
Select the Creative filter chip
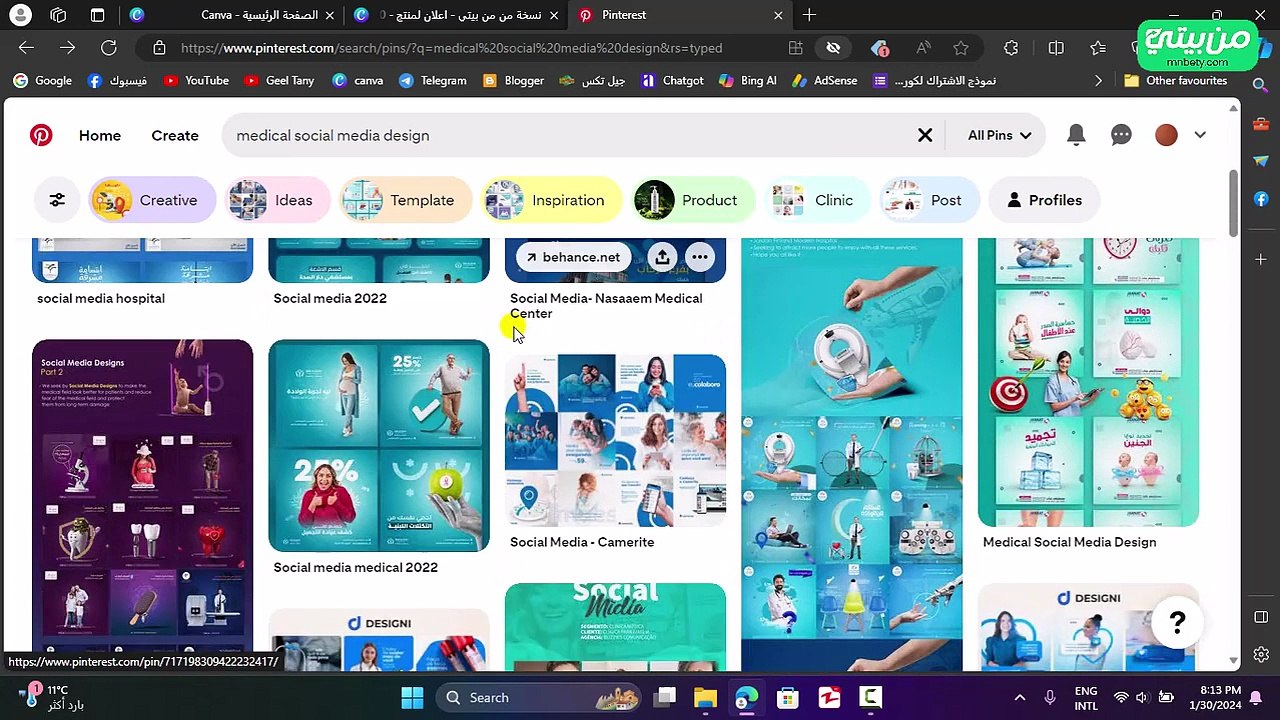pyautogui.click(x=151, y=200)
